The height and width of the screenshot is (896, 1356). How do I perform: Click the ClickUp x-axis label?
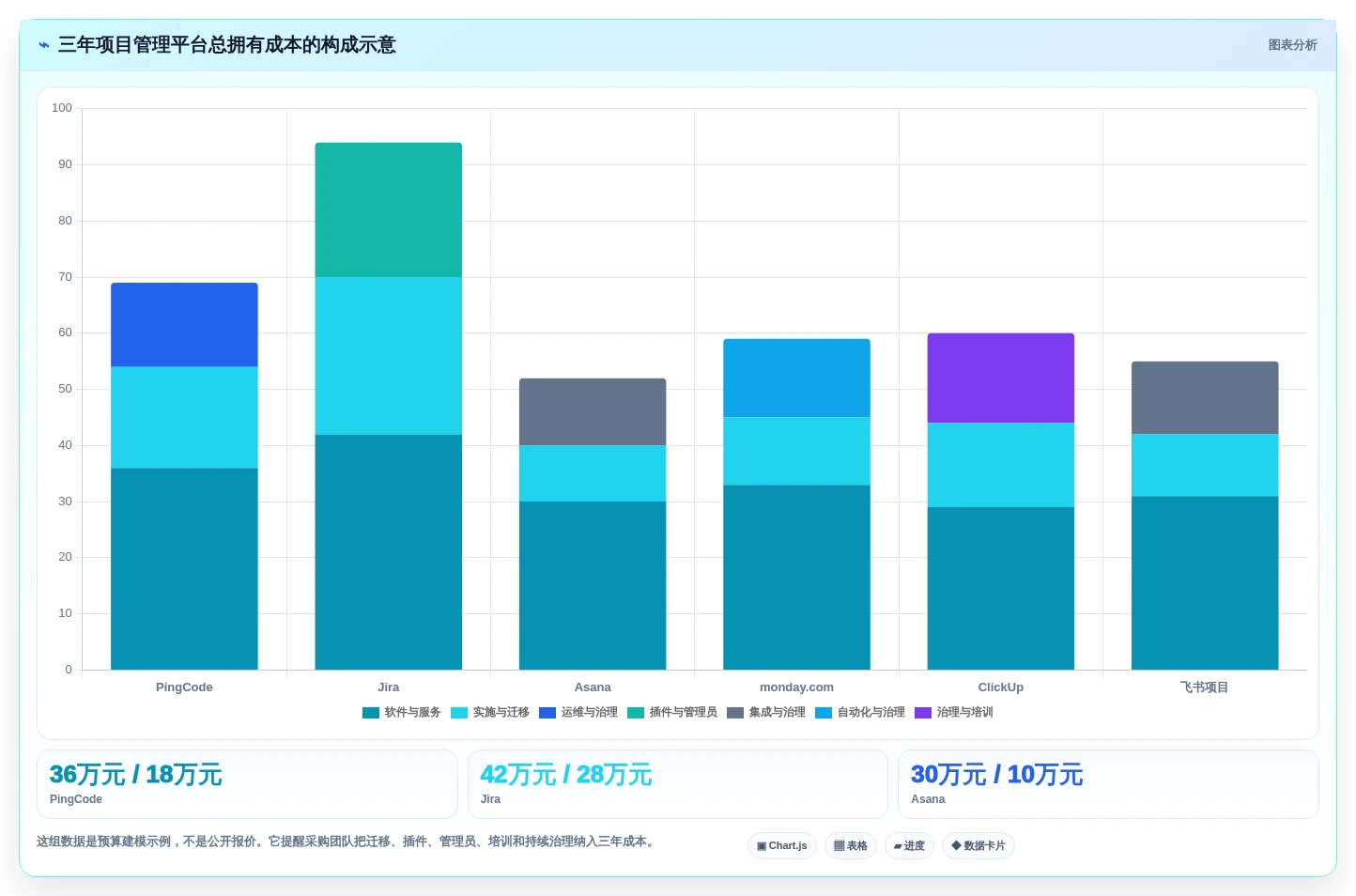[x=1001, y=687]
